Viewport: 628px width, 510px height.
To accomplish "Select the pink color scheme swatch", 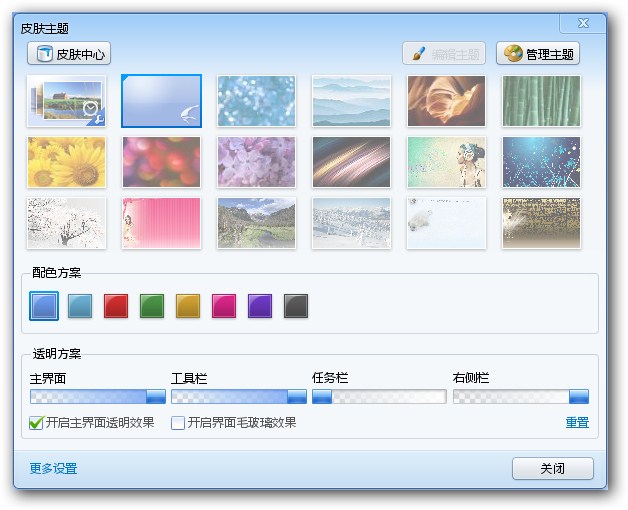I will (224, 306).
